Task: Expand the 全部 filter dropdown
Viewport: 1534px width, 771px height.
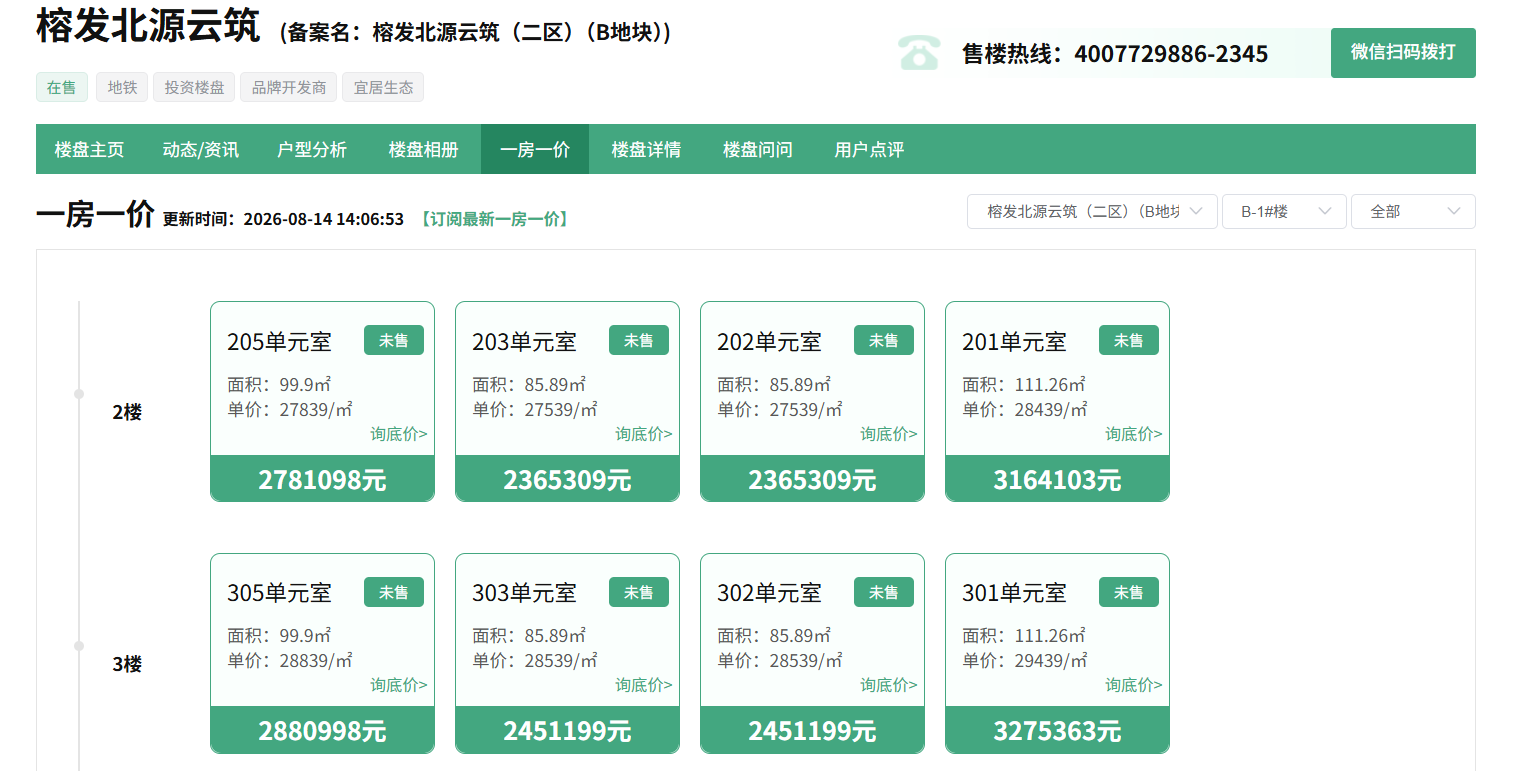Action: [1413, 211]
